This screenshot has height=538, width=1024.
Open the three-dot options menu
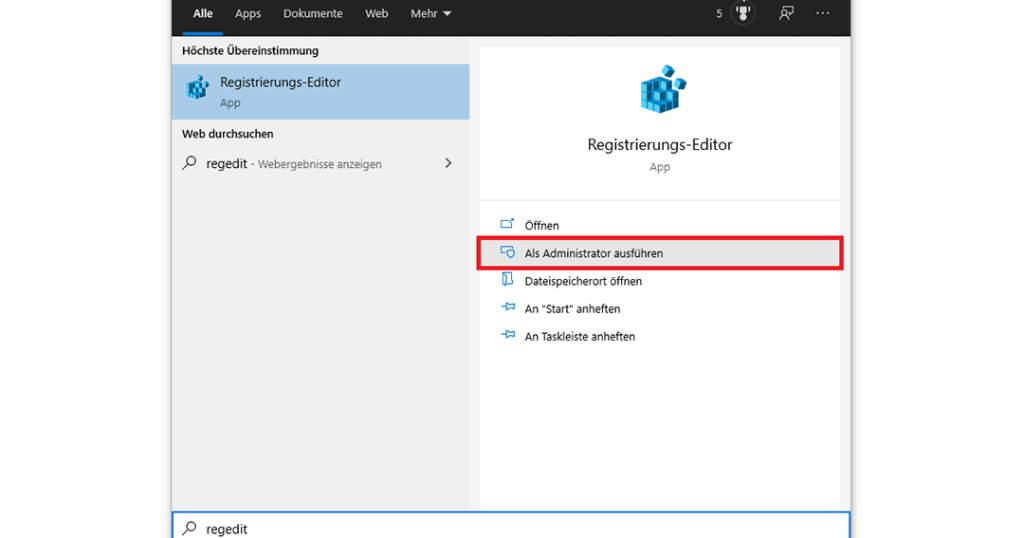(x=822, y=14)
